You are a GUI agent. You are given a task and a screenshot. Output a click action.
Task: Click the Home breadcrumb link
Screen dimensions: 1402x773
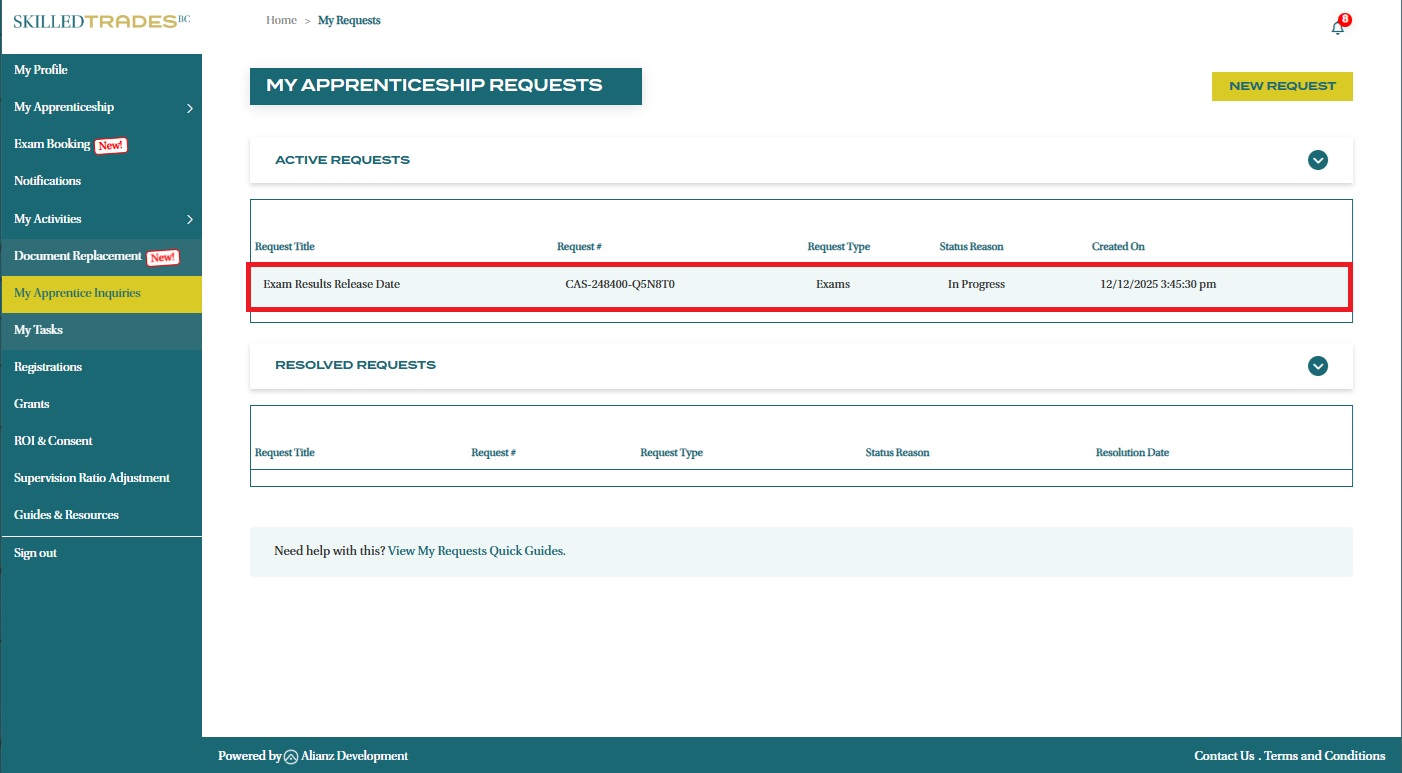[x=281, y=20]
